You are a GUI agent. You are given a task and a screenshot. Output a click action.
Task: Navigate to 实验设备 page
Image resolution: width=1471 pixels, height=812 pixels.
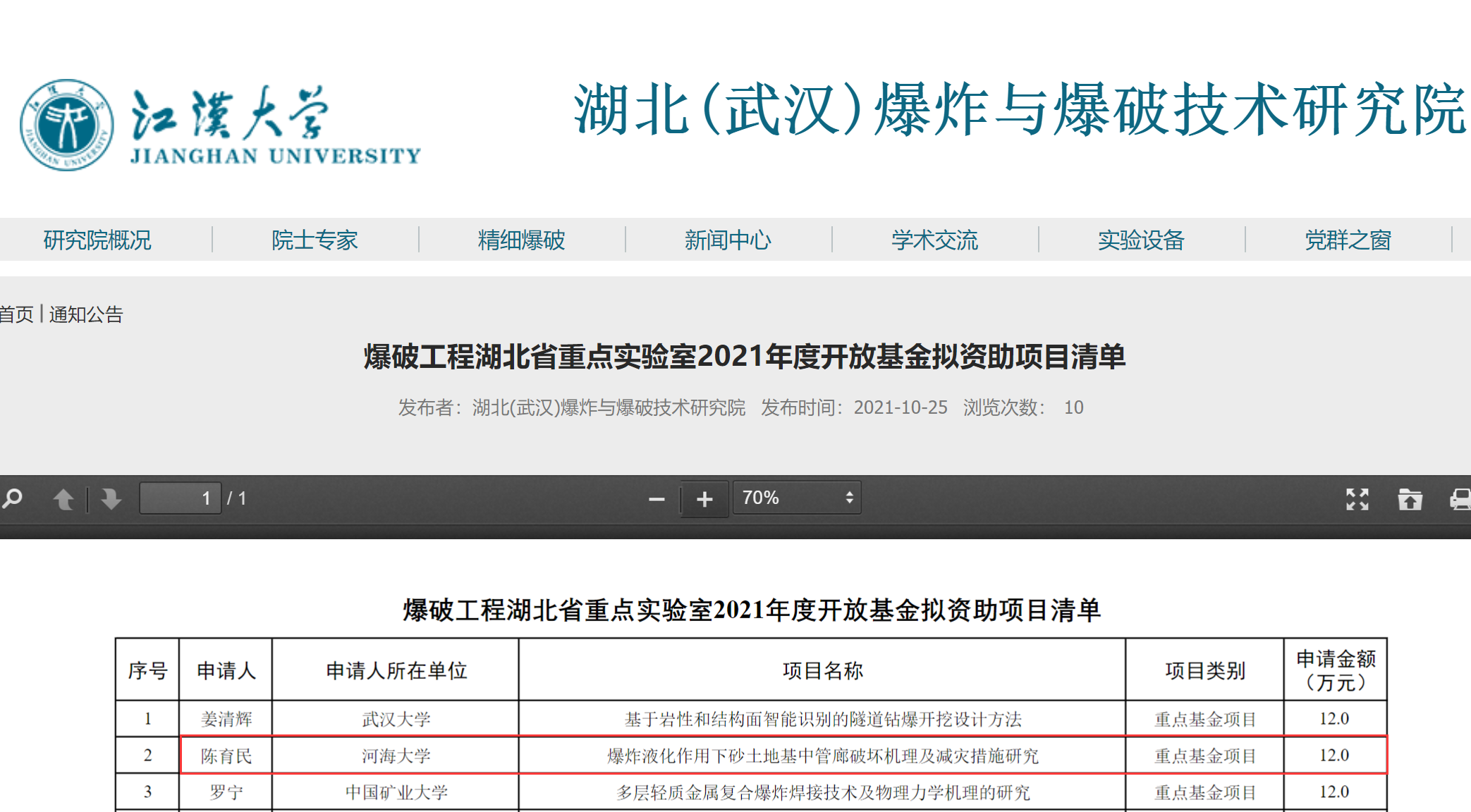pyautogui.click(x=1141, y=240)
